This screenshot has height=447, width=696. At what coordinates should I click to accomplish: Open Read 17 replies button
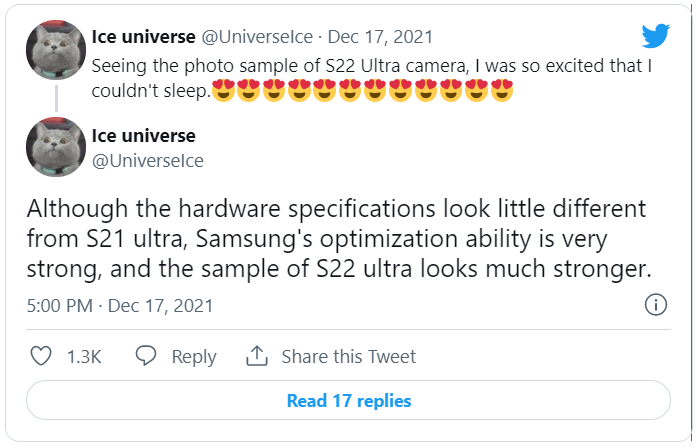click(x=348, y=401)
